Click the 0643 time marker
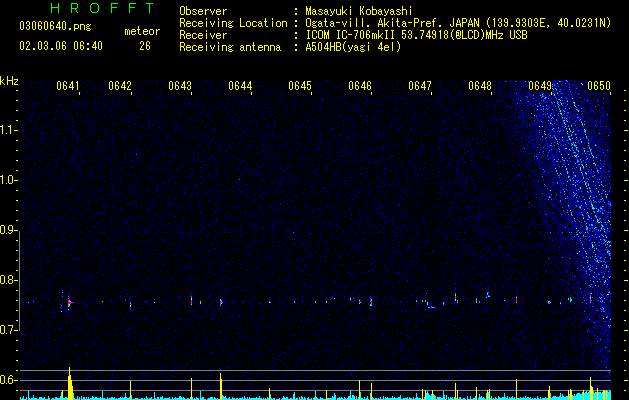The height and width of the screenshot is (400, 629). pyautogui.click(x=180, y=86)
